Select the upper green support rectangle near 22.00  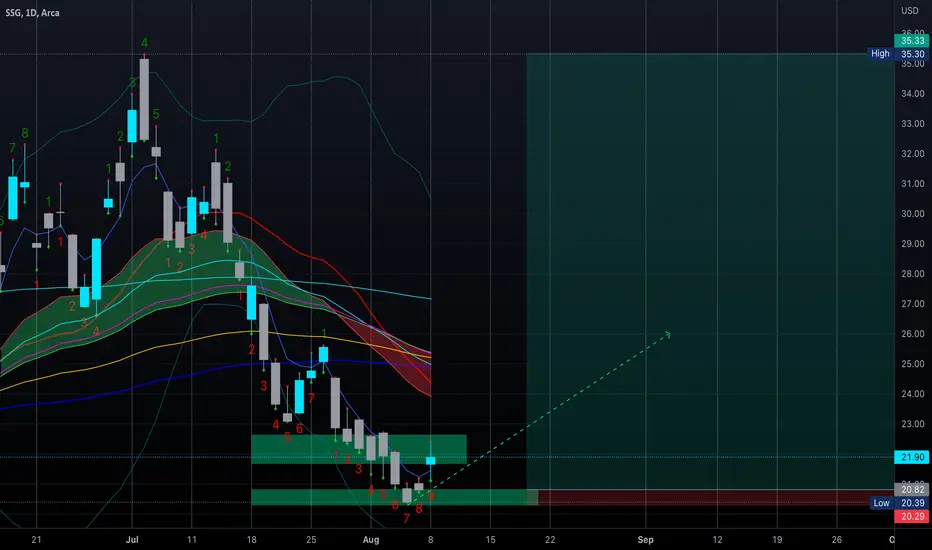click(359, 449)
